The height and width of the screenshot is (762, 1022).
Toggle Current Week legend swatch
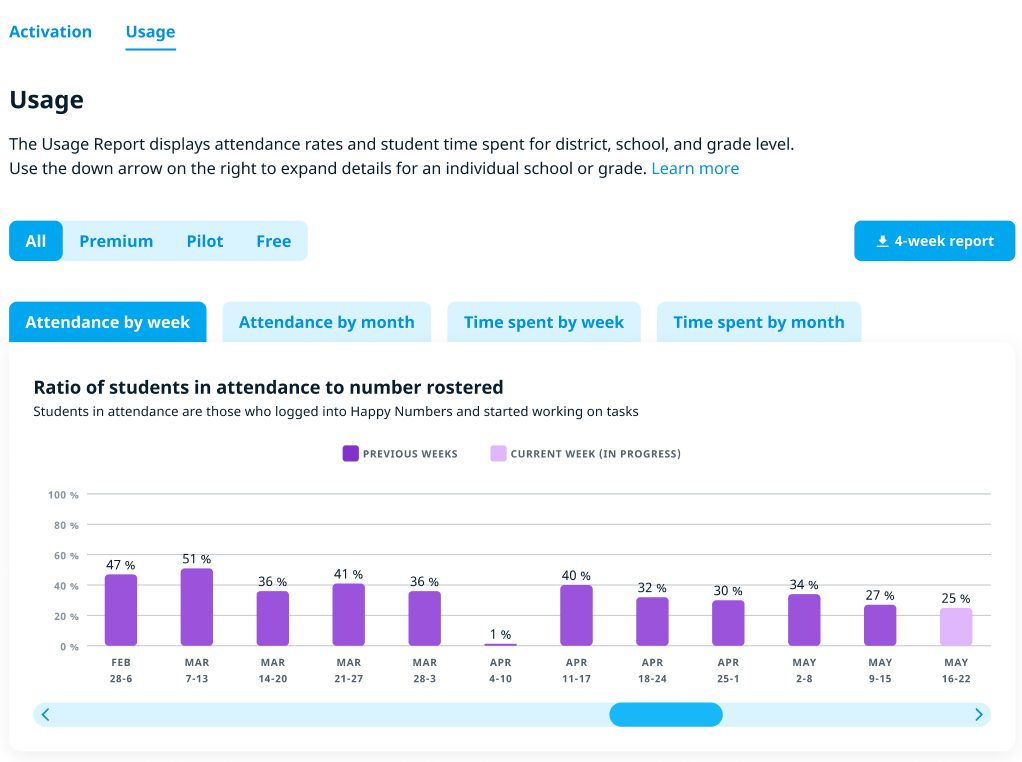coord(498,454)
